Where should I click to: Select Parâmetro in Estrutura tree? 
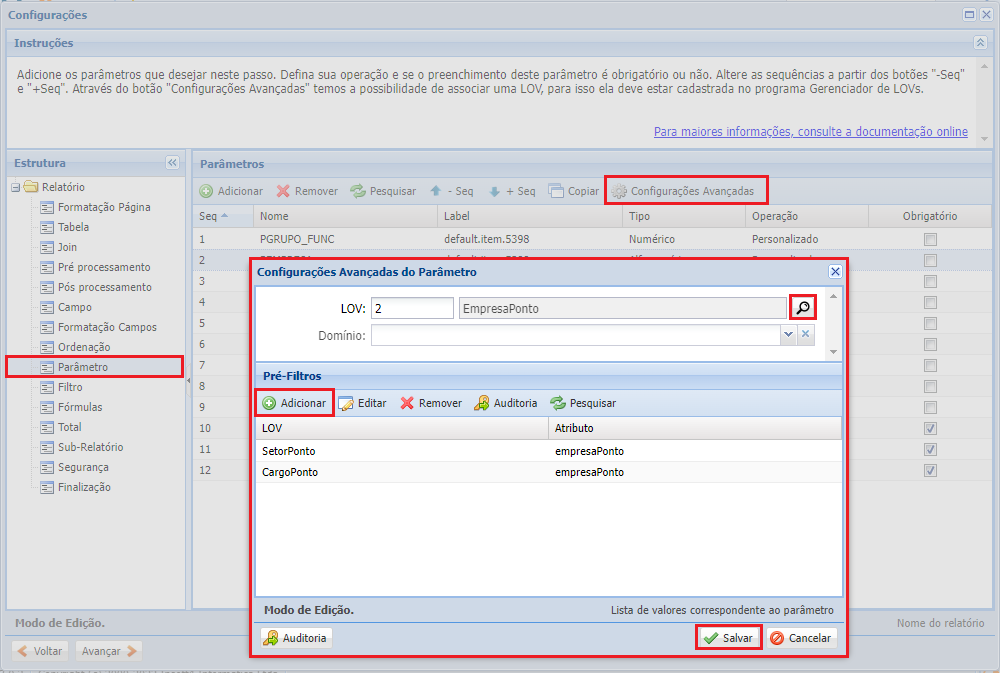[x=82, y=367]
